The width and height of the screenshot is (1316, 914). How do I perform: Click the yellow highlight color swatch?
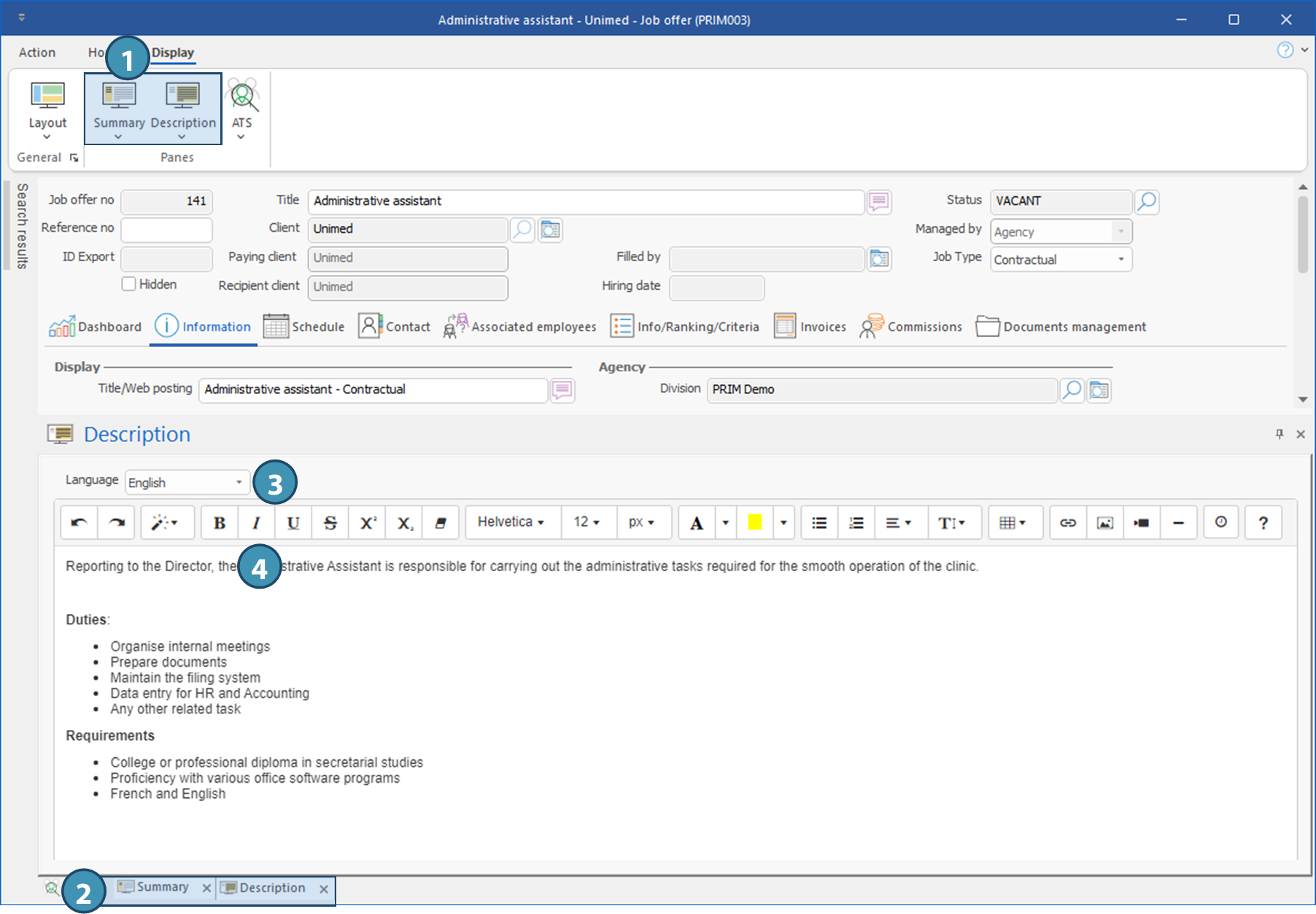pos(754,522)
